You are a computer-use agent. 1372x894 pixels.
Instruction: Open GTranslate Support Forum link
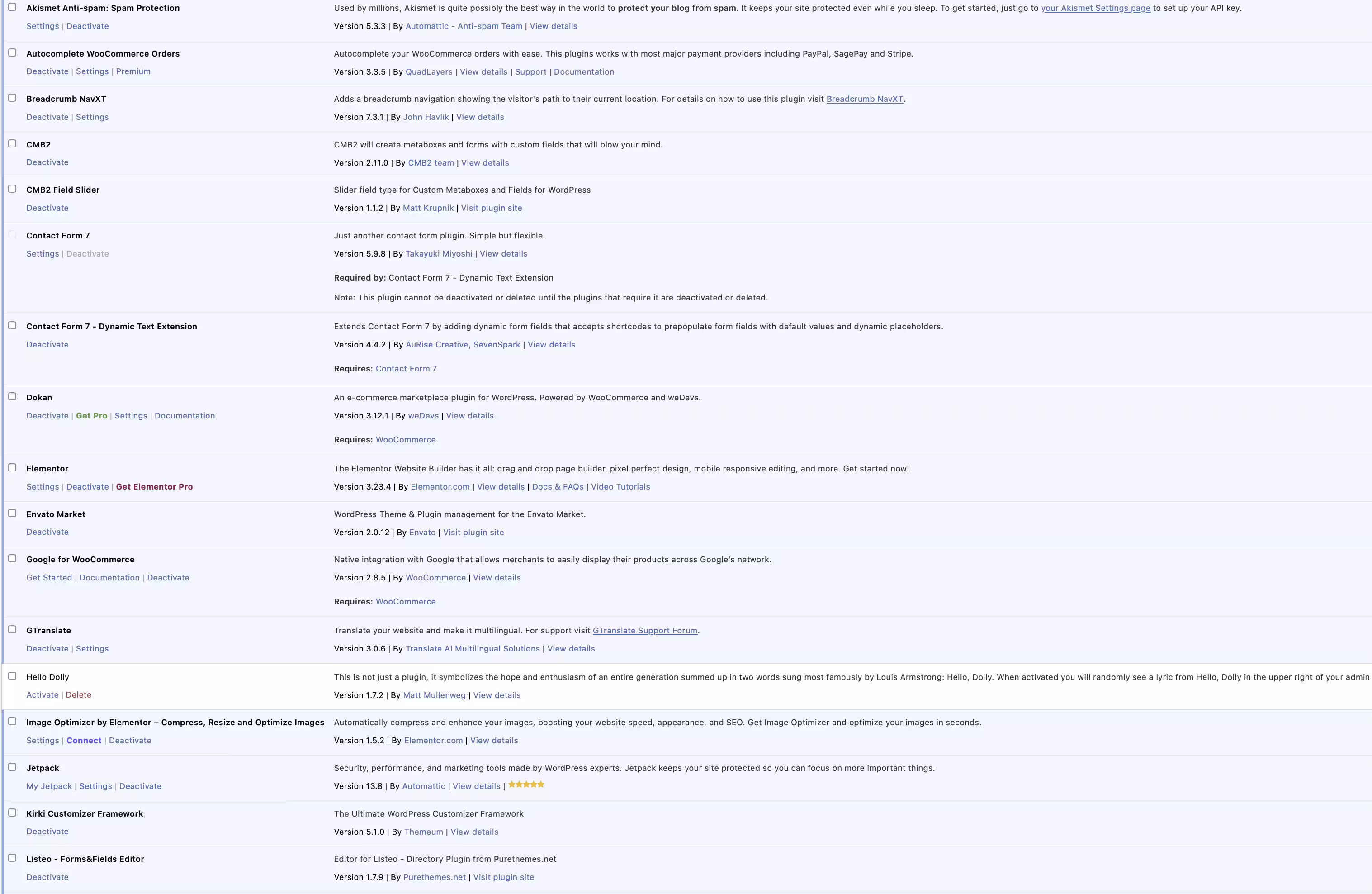pyautogui.click(x=645, y=630)
